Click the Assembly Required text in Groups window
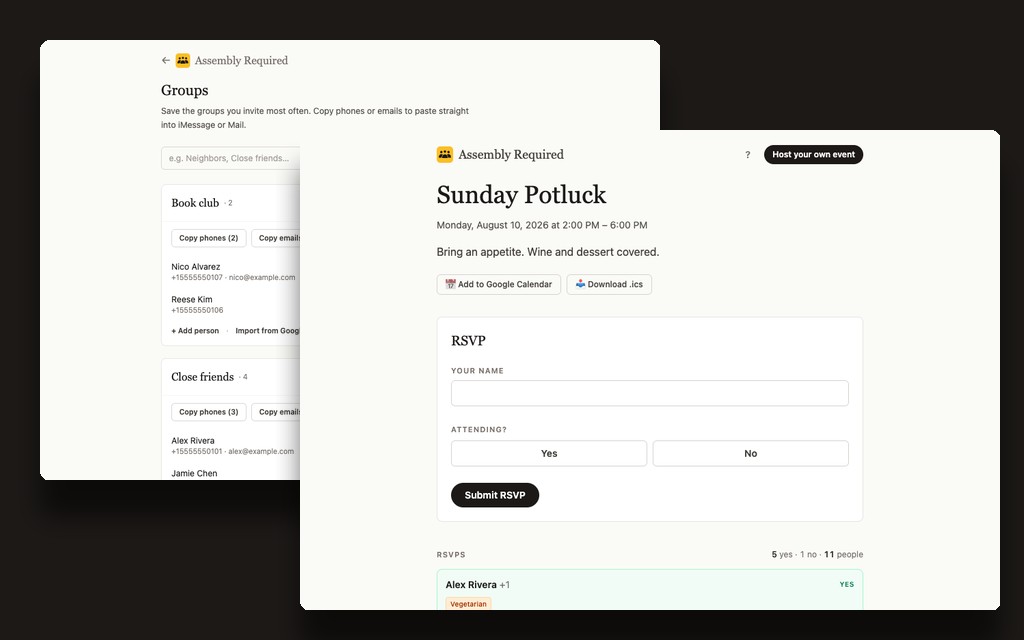Image resolution: width=1024 pixels, height=640 pixels. 241,61
